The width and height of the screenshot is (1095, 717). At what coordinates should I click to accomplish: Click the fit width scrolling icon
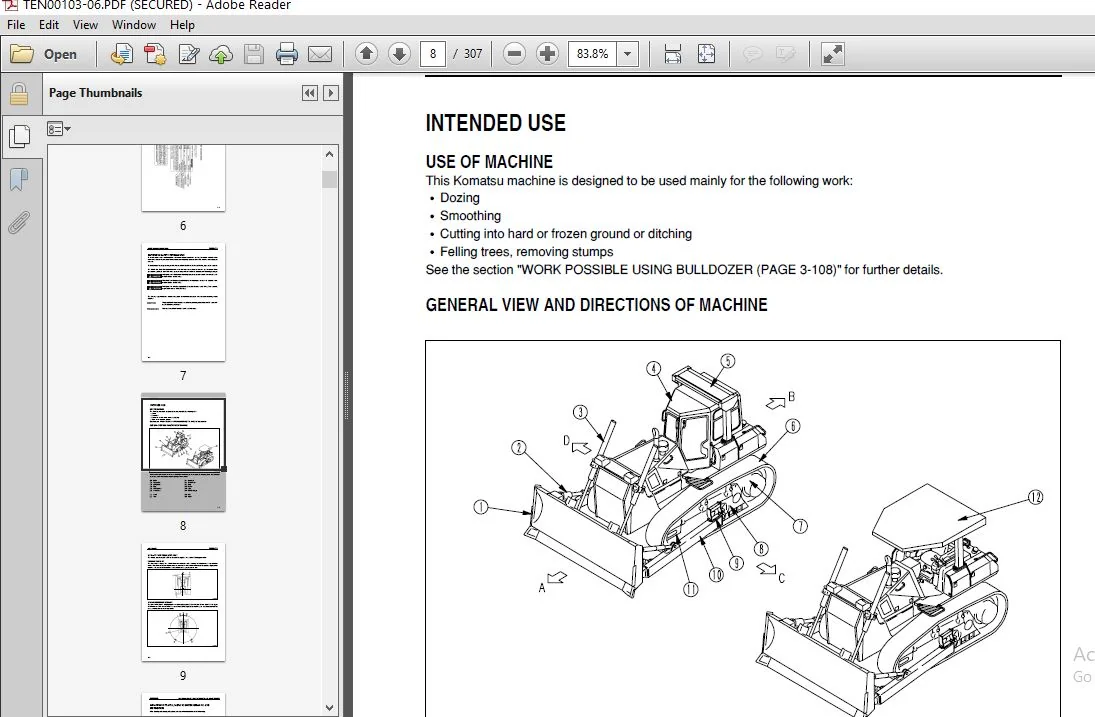[x=673, y=54]
